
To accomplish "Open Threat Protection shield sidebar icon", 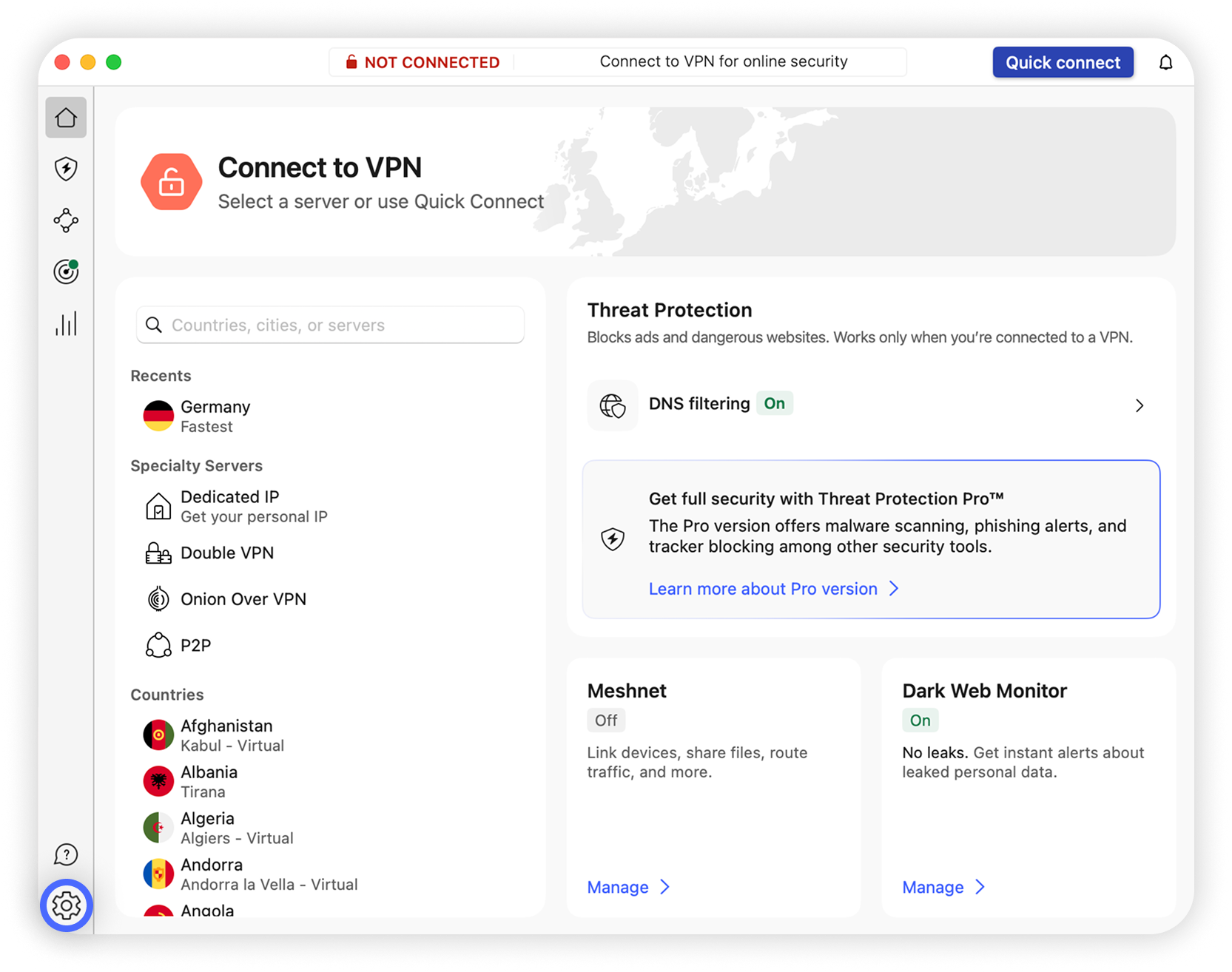I will [66, 169].
